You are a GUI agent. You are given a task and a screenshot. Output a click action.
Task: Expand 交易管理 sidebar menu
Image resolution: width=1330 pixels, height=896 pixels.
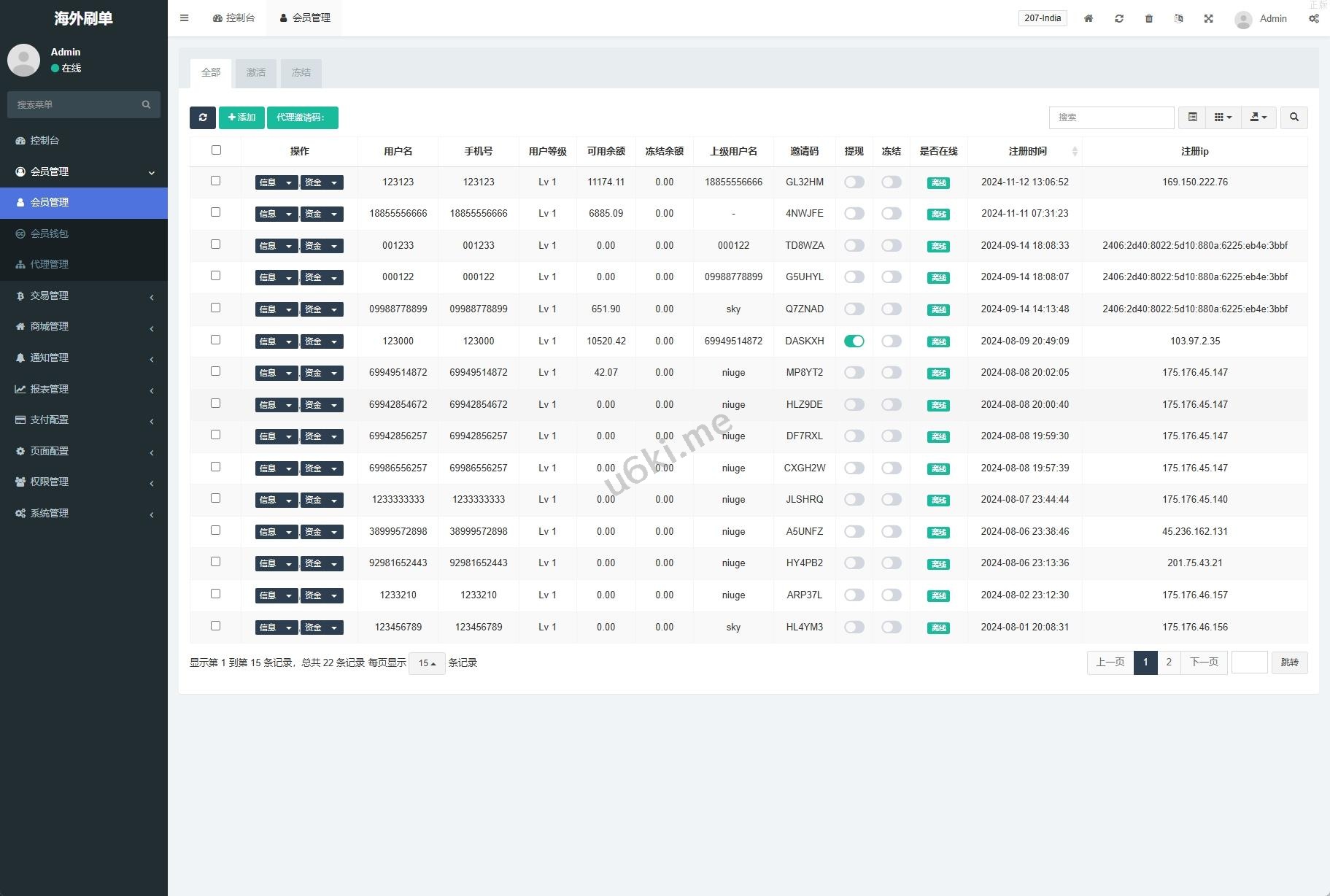click(x=84, y=296)
